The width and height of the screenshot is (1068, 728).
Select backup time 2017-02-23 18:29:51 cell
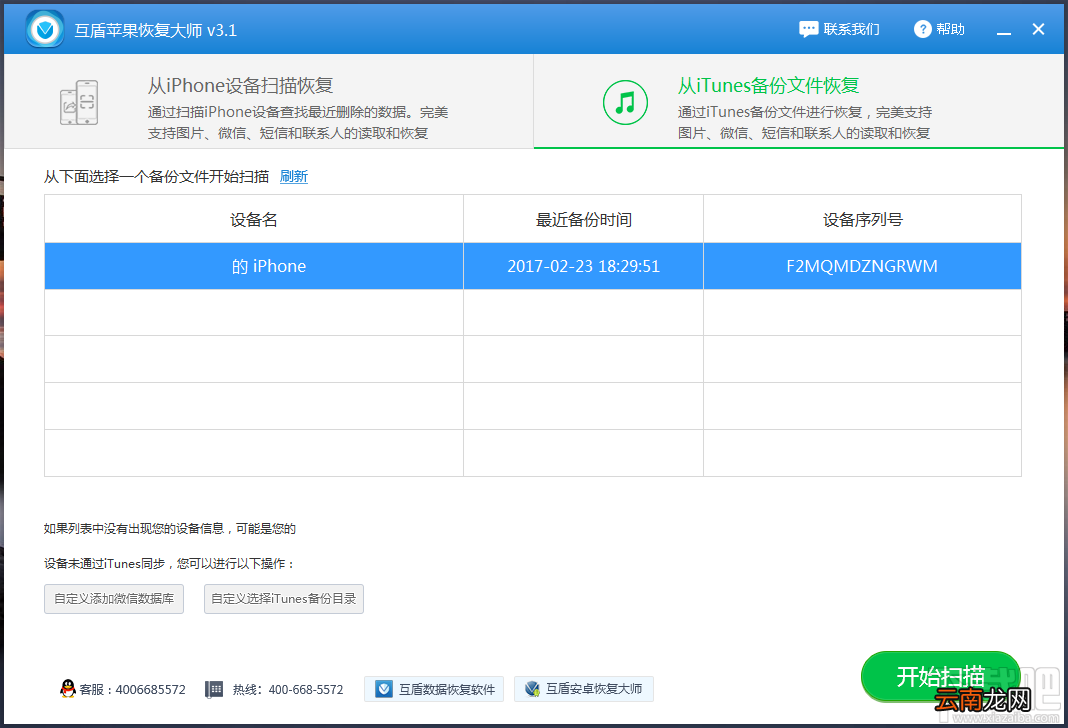(x=584, y=266)
